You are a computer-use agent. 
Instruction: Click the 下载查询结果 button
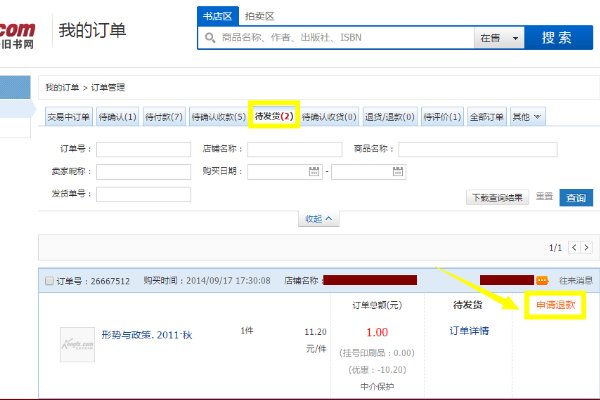[497, 198]
